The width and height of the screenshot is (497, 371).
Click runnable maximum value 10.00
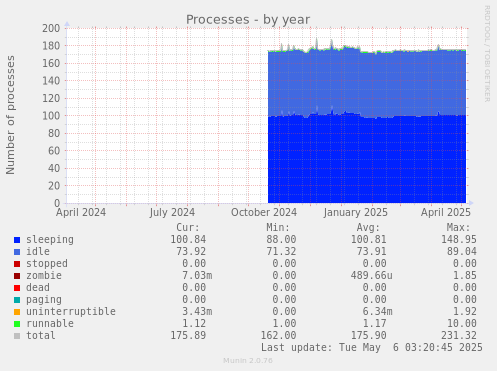[x=462, y=324]
